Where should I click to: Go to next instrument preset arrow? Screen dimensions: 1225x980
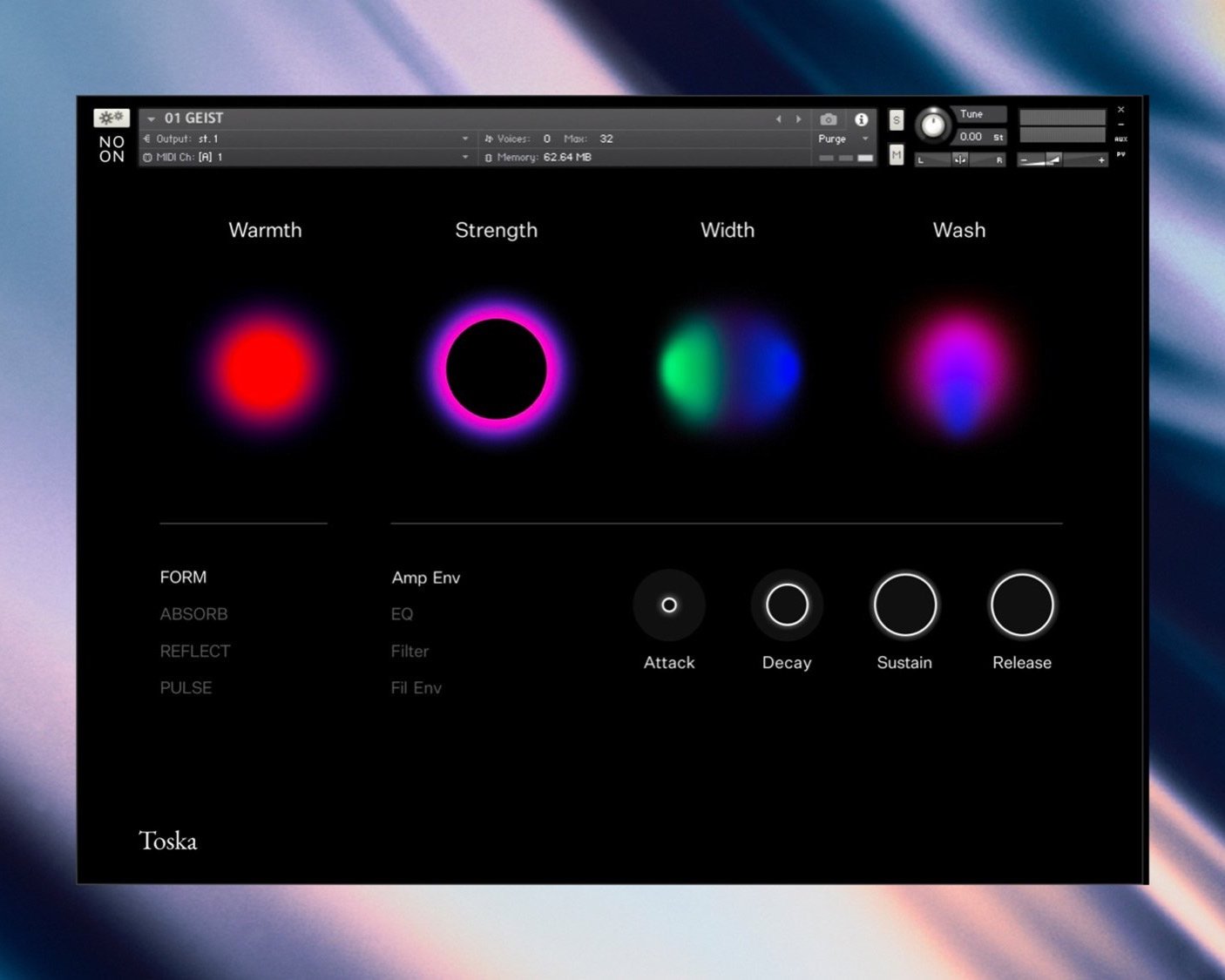click(798, 119)
